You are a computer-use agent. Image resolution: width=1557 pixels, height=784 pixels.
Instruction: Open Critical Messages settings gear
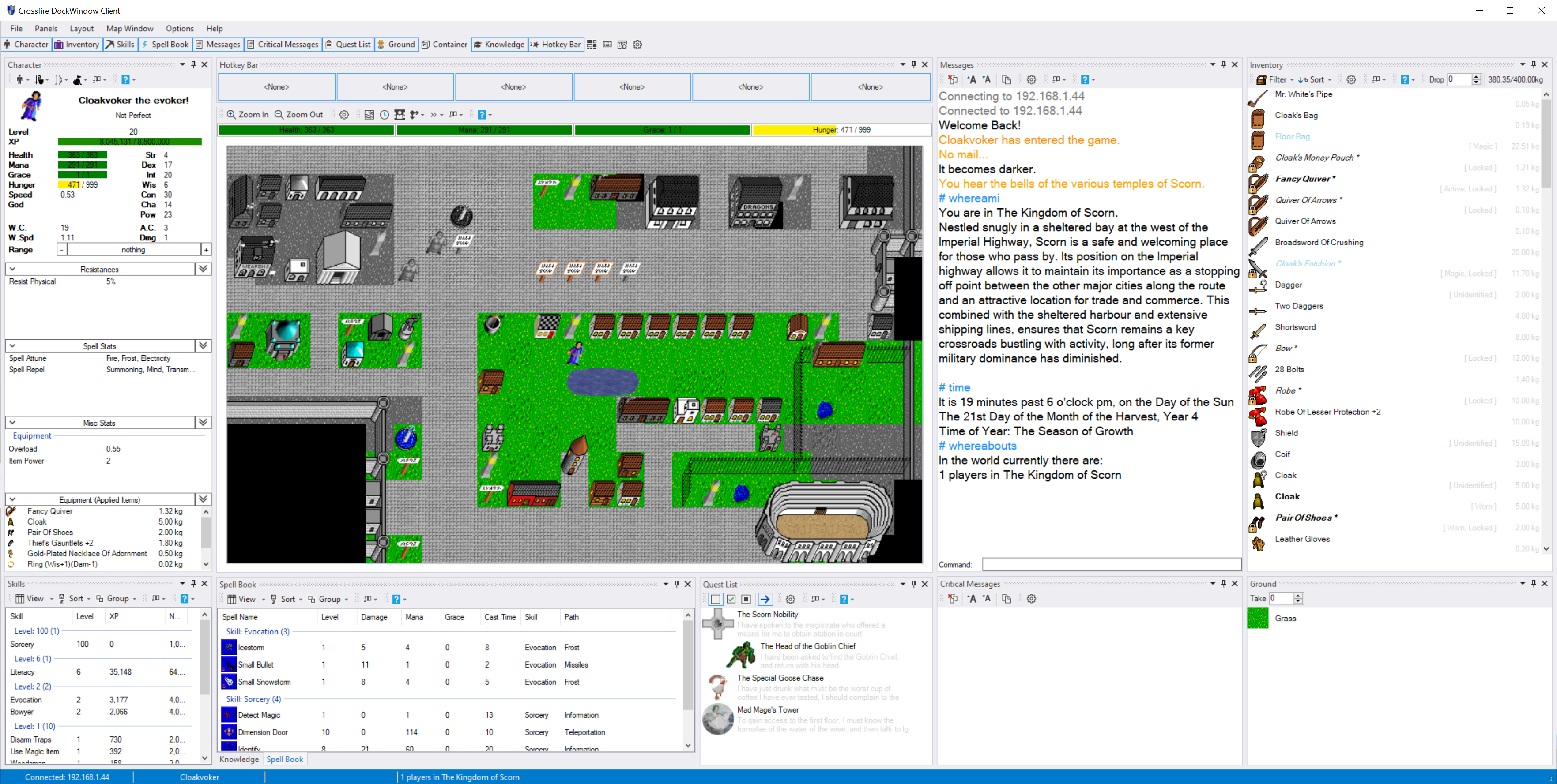(x=1031, y=598)
